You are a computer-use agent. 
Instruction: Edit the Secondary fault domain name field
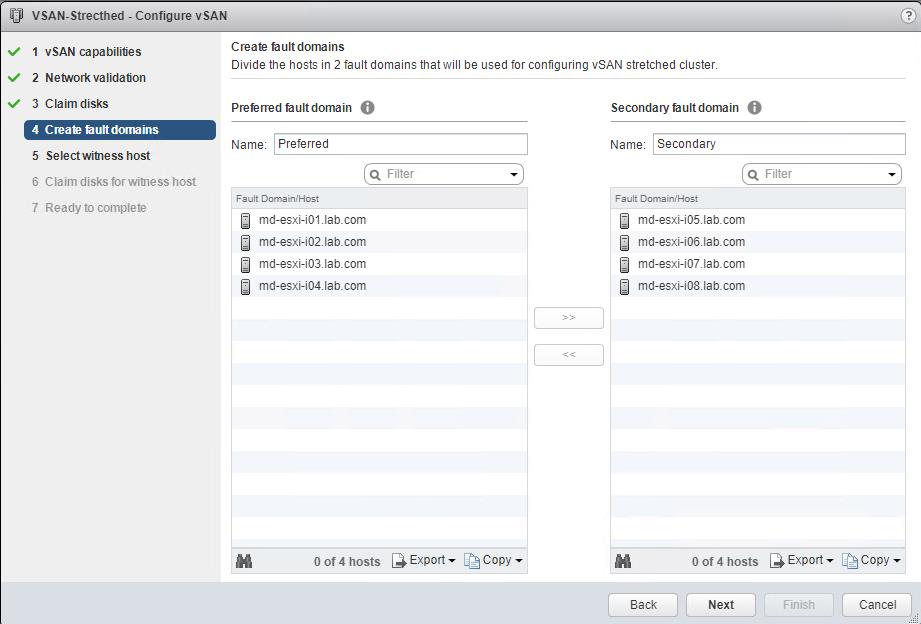[x=779, y=144]
